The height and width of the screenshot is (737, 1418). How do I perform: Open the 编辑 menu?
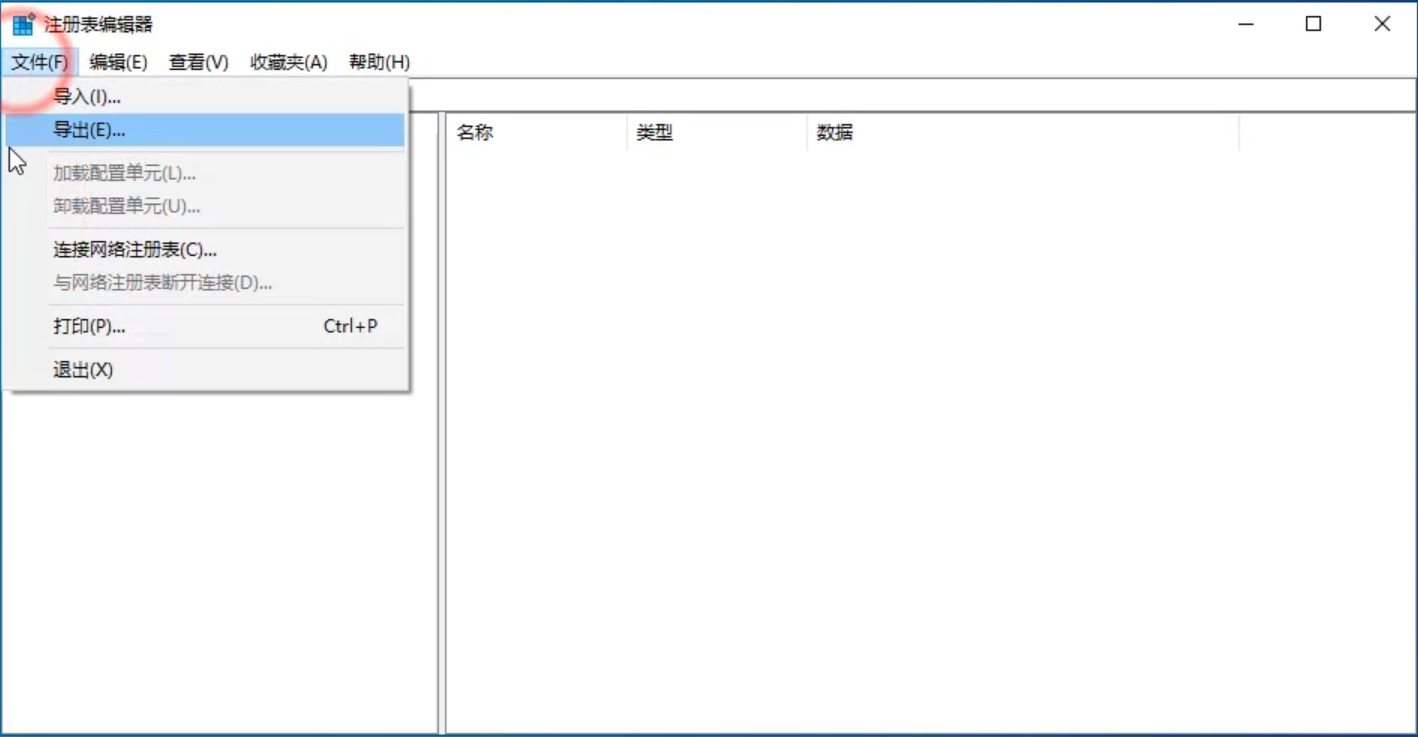click(118, 62)
